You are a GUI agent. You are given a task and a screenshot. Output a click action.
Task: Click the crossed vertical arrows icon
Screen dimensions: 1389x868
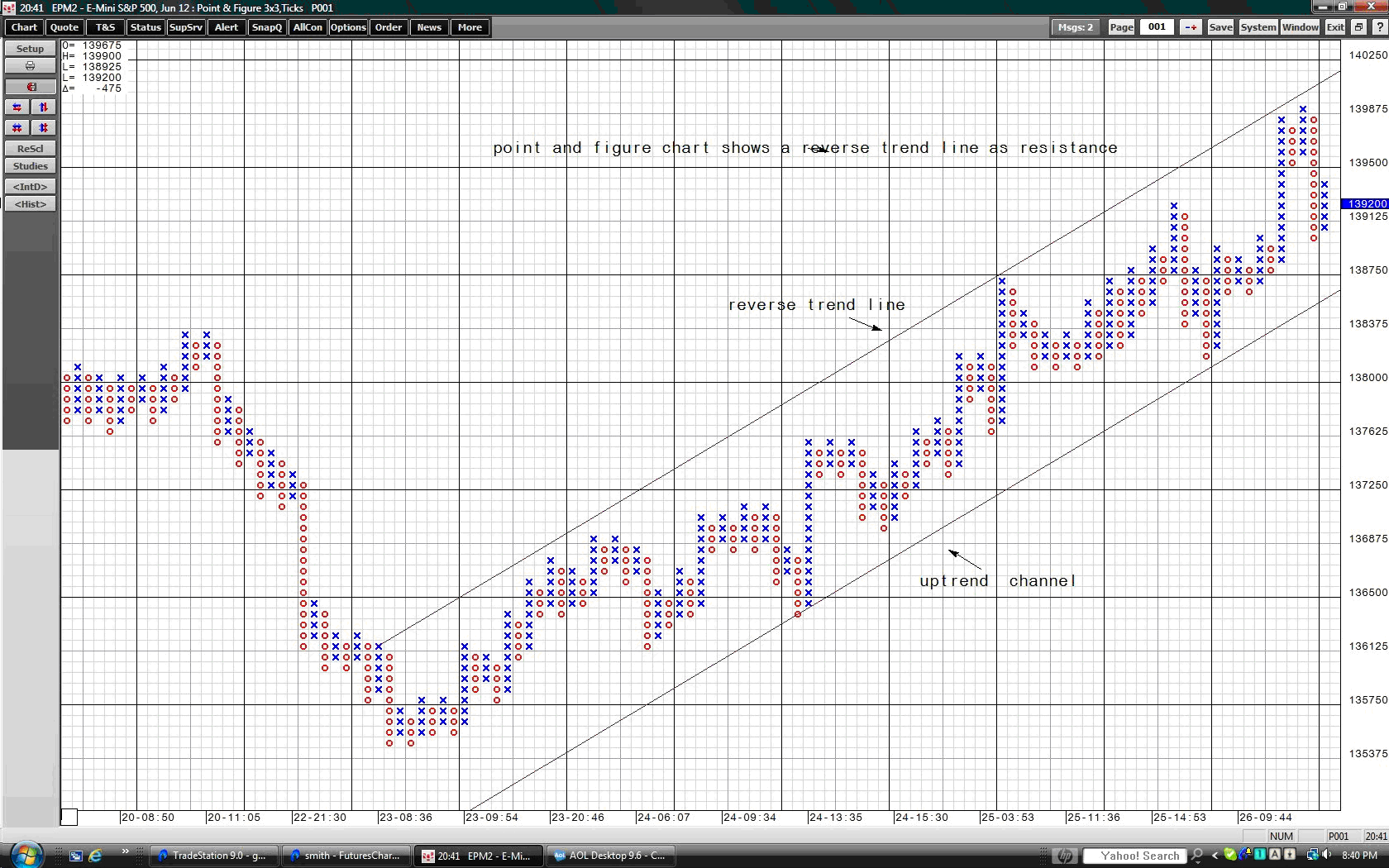pyautogui.click(x=44, y=127)
